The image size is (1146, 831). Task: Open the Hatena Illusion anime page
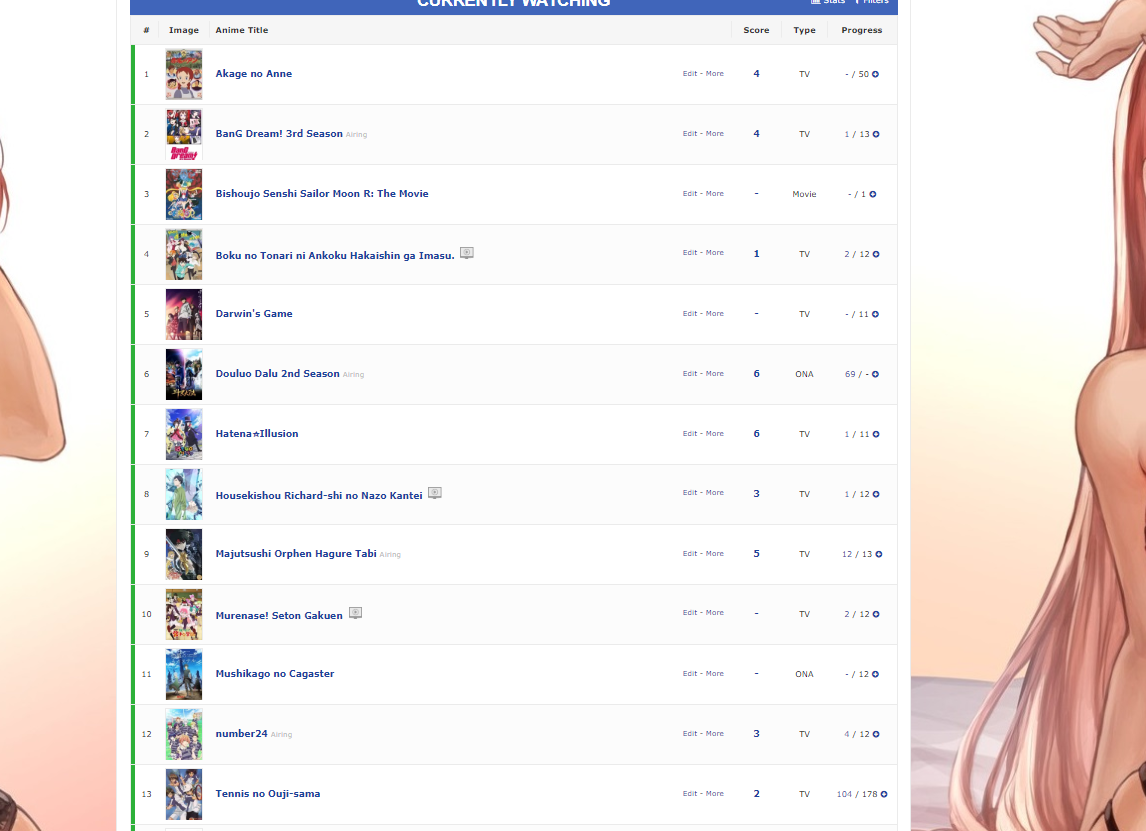pos(257,433)
